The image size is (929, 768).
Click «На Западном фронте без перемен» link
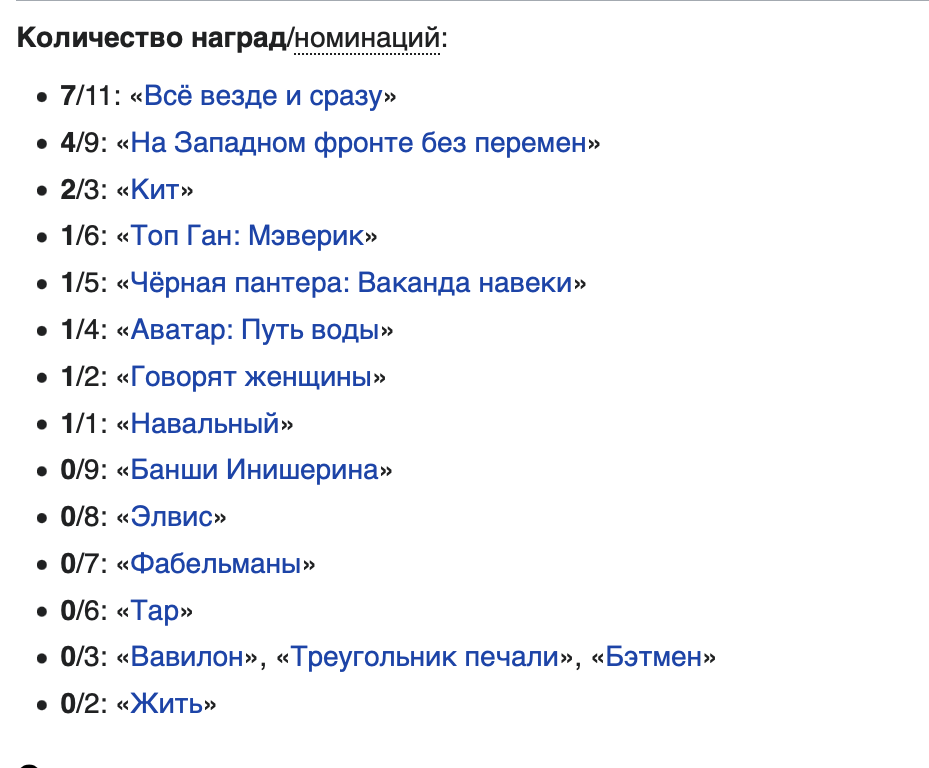358,143
